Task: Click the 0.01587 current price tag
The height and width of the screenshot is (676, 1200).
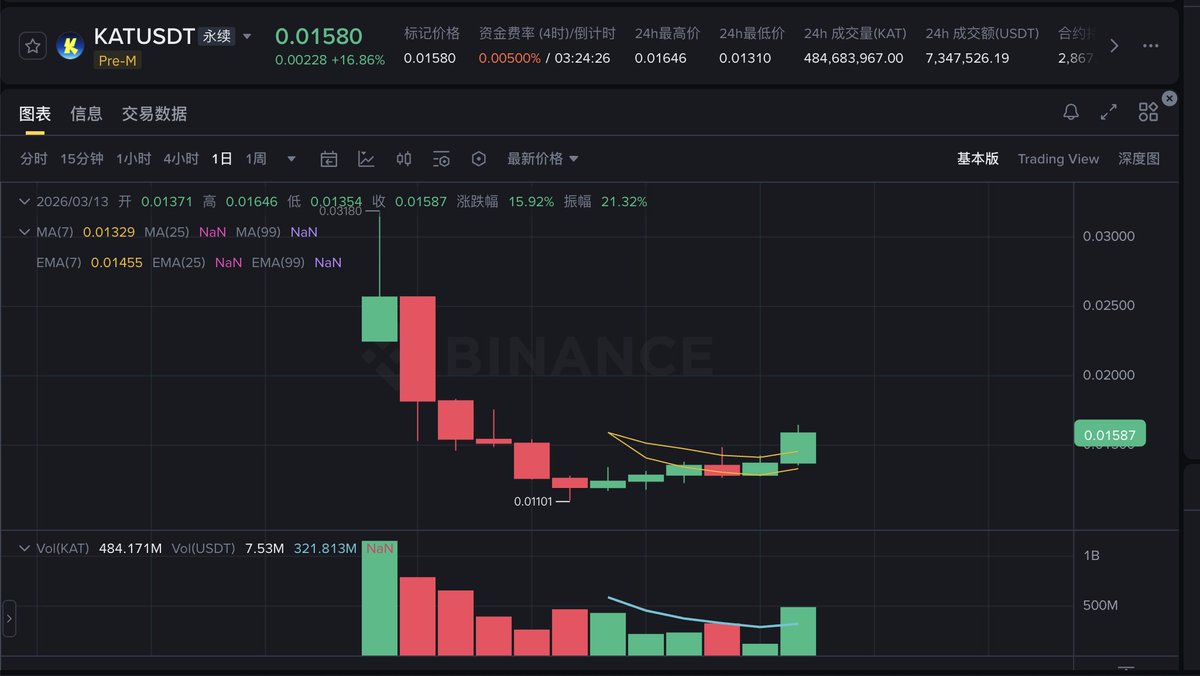Action: point(1109,434)
